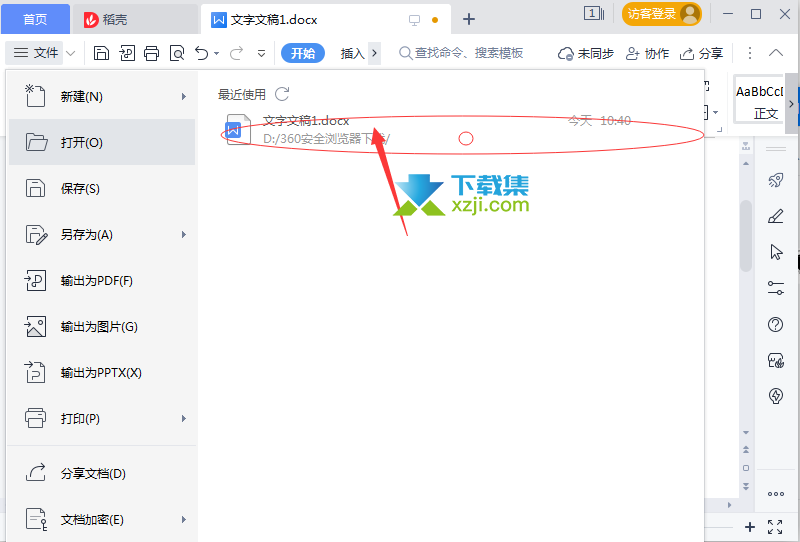
Task: Select the cursor arrow tool in the sidebar
Action: pyautogui.click(x=776, y=252)
